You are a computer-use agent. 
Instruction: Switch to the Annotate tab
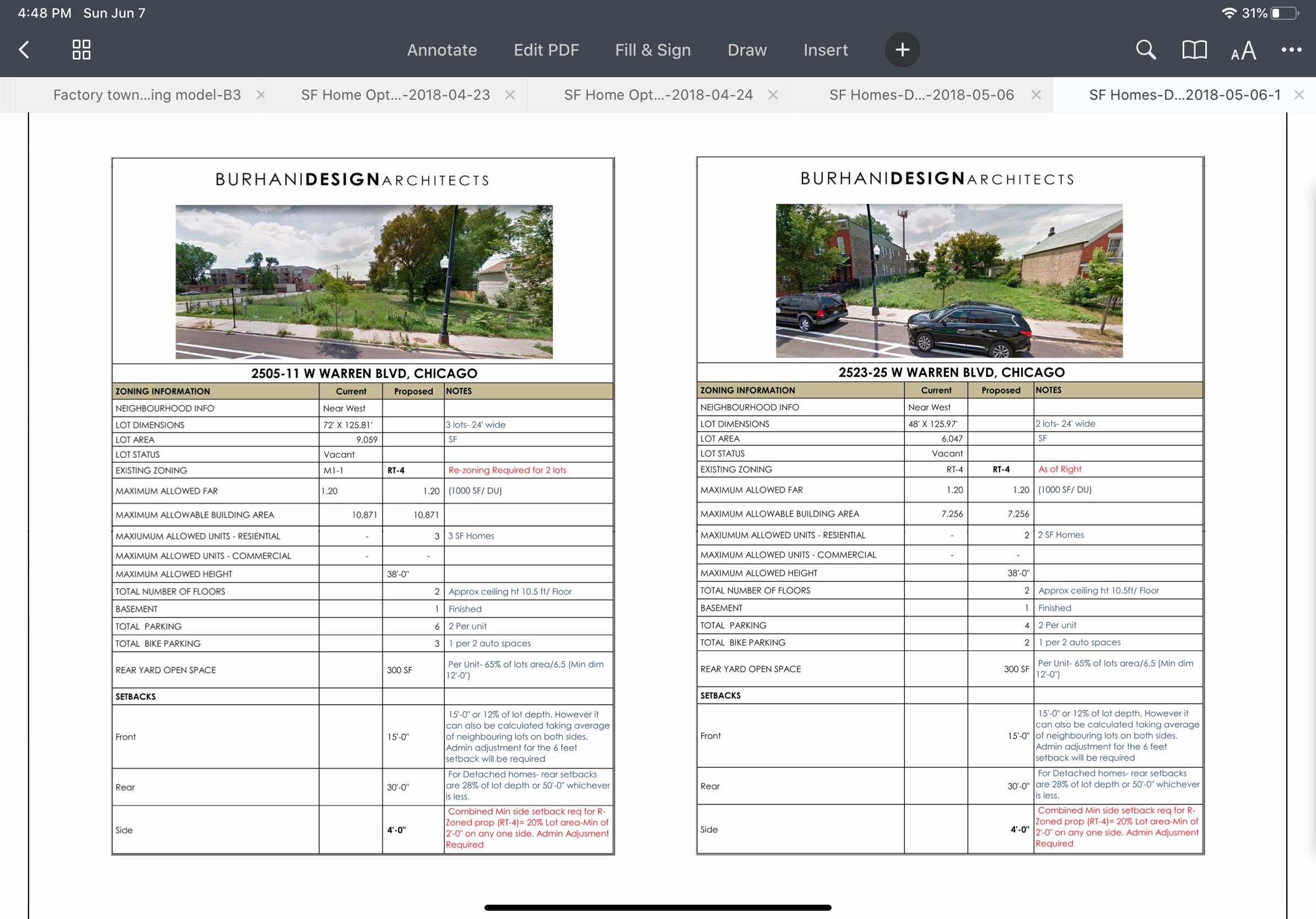(x=442, y=50)
